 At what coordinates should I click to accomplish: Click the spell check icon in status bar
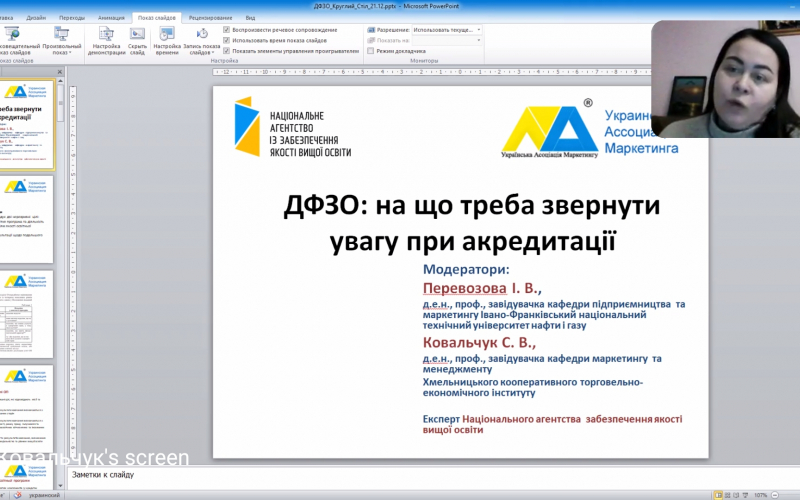[17, 495]
